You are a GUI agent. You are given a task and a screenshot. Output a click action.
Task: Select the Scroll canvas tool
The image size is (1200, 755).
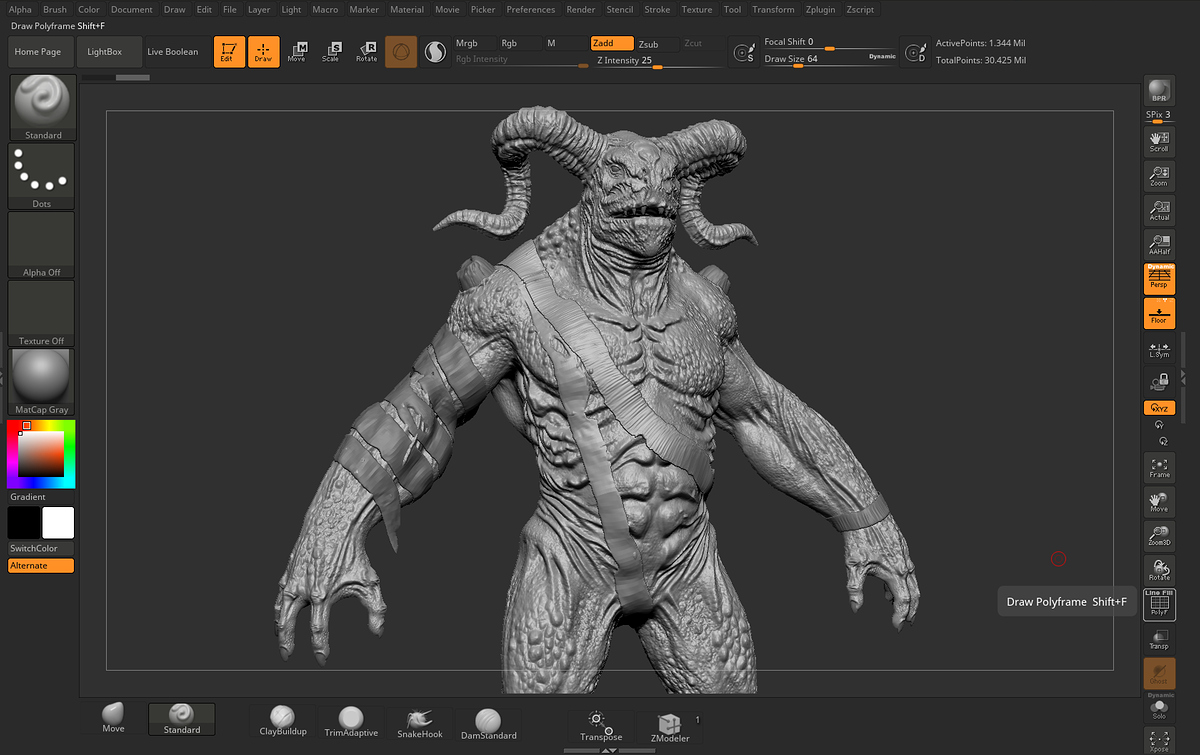point(1159,142)
